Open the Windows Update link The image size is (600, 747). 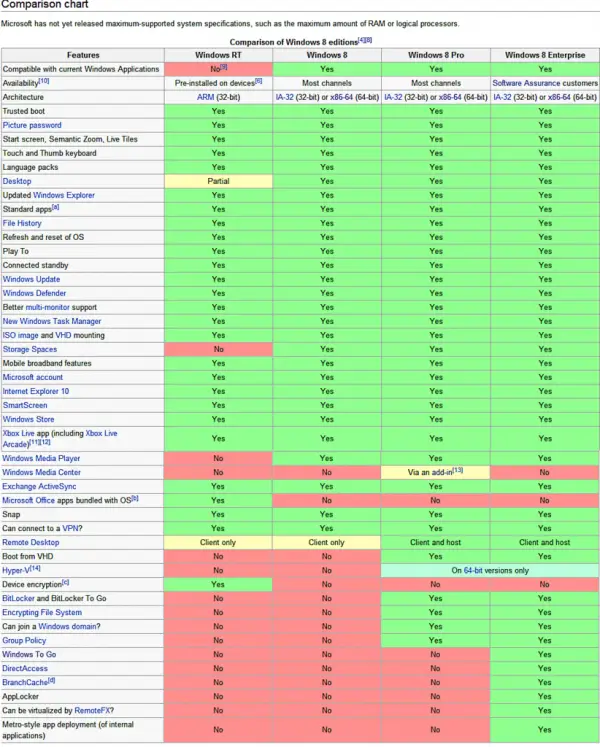point(31,279)
